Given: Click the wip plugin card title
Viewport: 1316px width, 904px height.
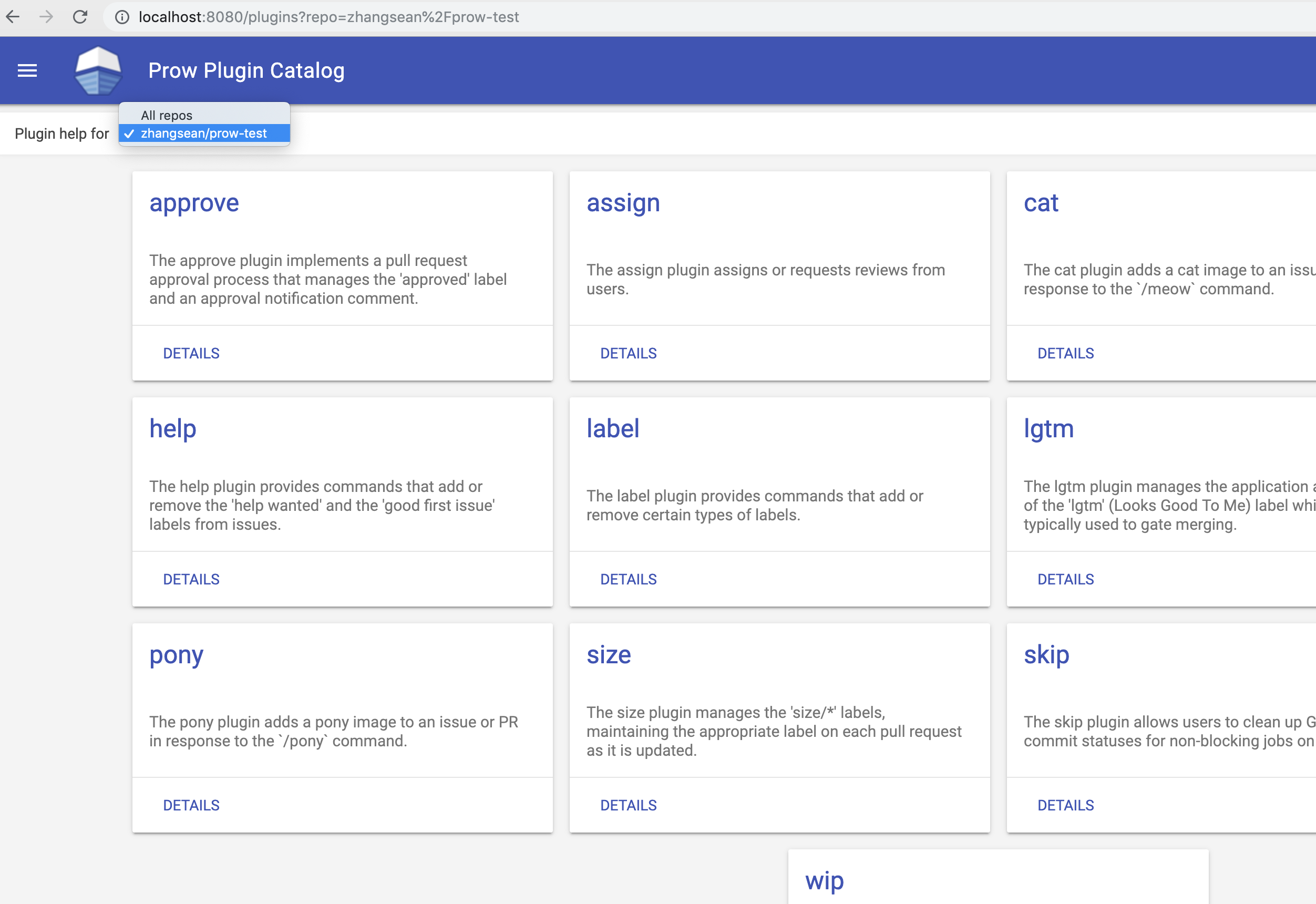Looking at the screenshot, I should click(x=824, y=881).
